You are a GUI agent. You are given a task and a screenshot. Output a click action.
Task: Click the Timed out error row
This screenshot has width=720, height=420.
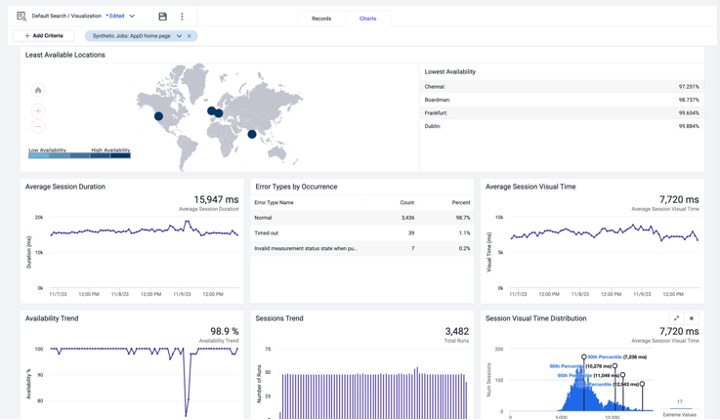coord(362,233)
